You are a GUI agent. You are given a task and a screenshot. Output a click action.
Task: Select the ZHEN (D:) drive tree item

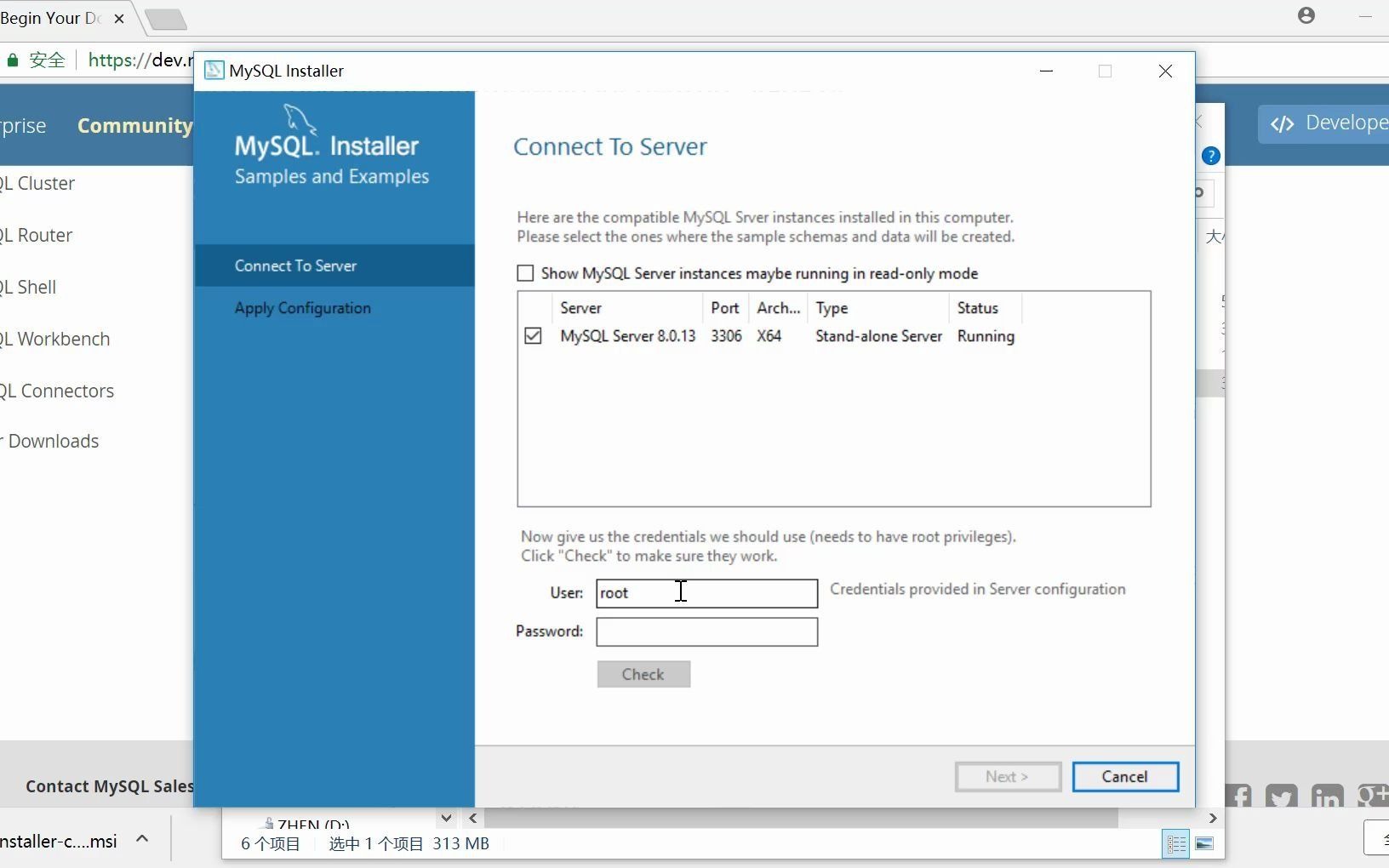(x=306, y=823)
